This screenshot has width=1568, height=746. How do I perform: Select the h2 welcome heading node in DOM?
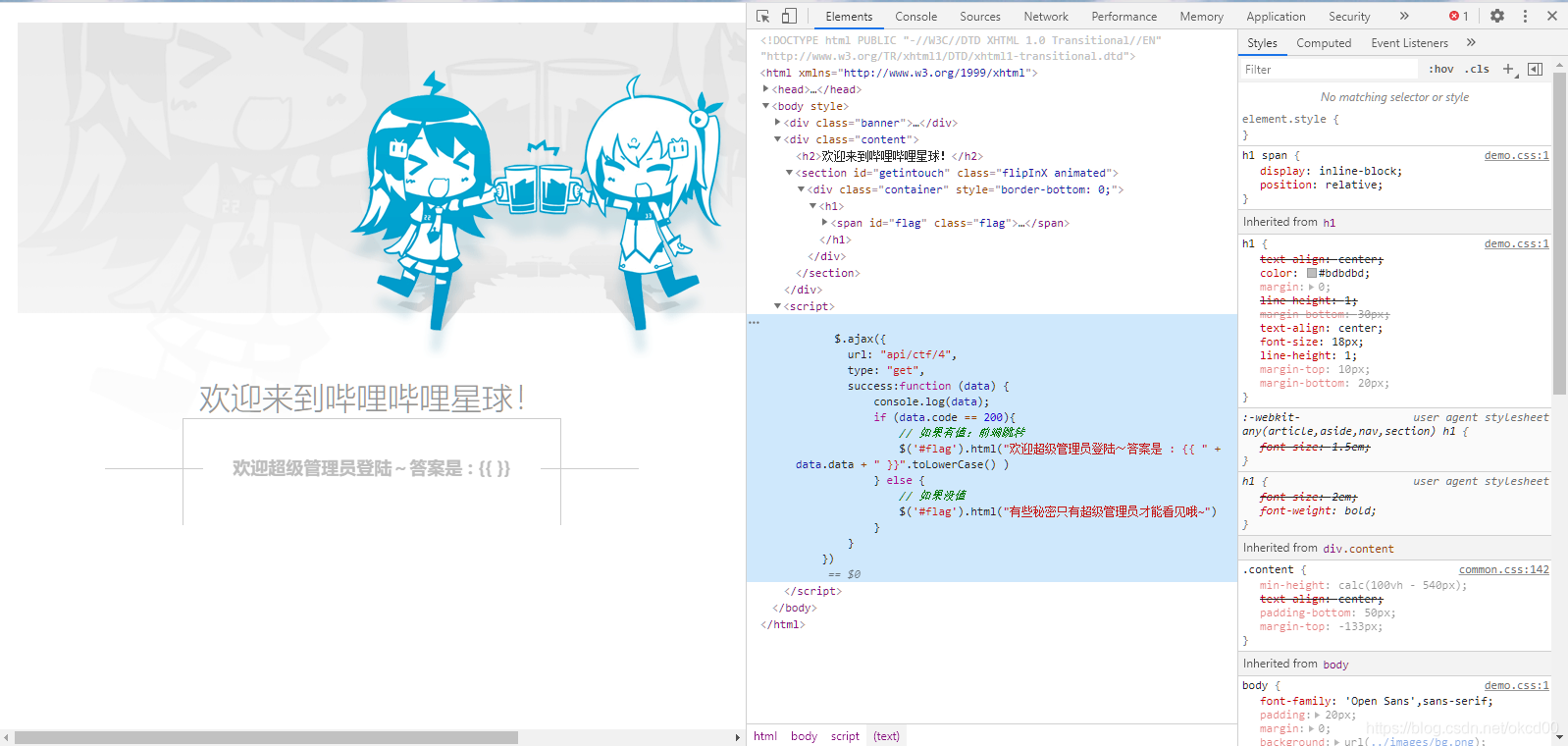tap(889, 156)
